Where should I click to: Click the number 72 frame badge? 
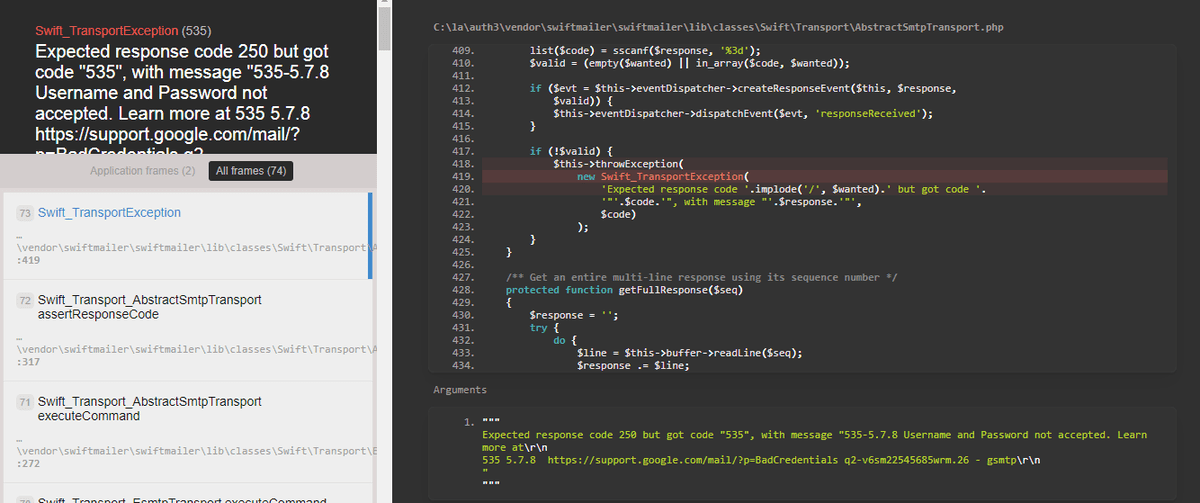point(25,300)
